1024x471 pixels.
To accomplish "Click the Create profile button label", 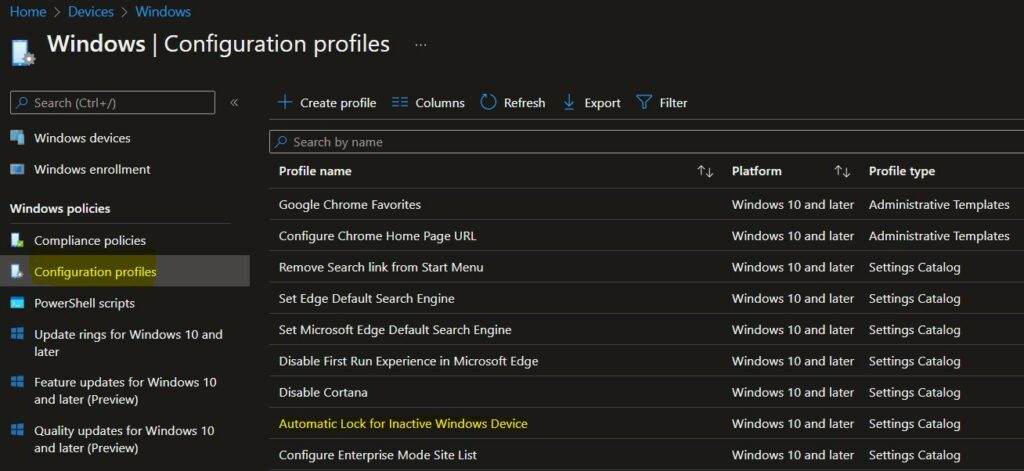I will (338, 103).
